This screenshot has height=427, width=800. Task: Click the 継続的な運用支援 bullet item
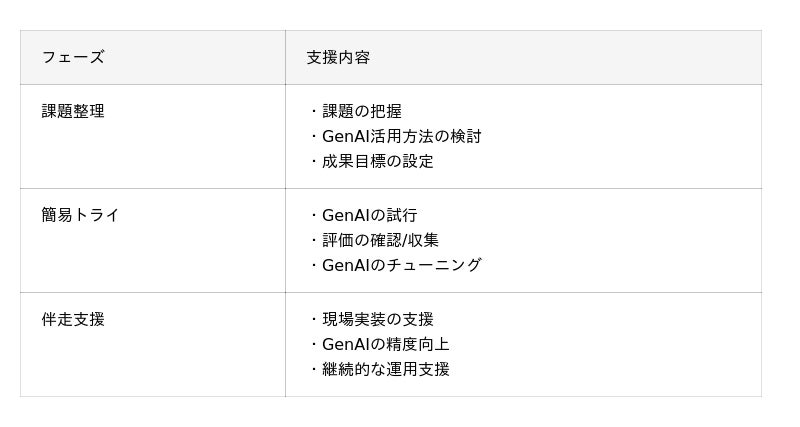385,369
